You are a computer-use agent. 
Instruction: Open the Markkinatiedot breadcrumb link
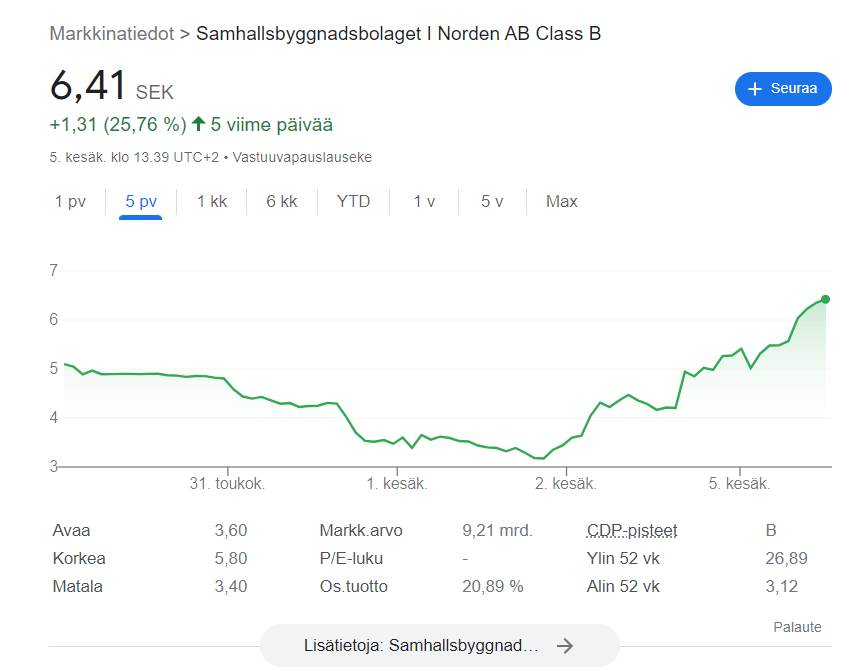pos(111,34)
